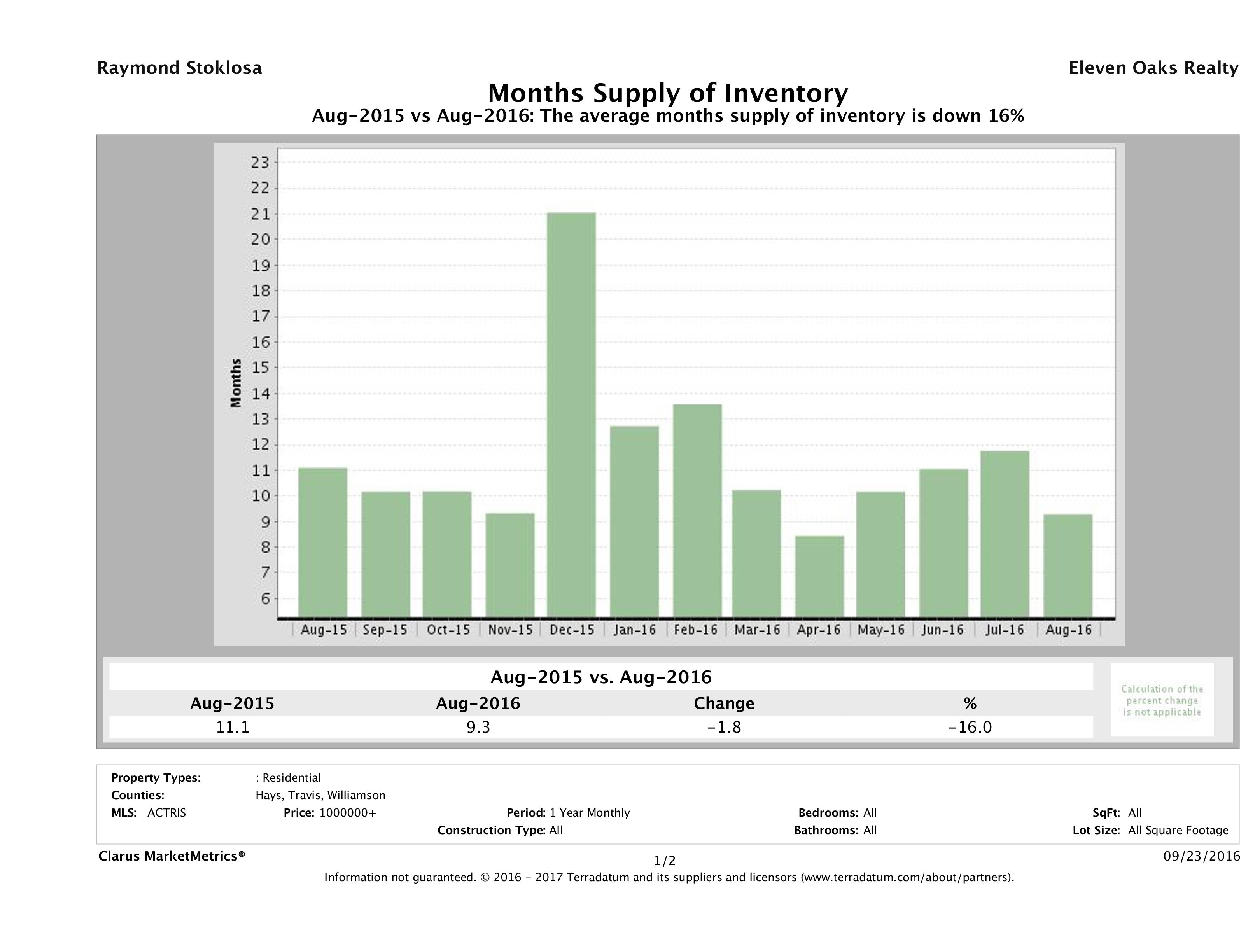Click the percent change not applicable note
The height and width of the screenshot is (952, 1255).
(1161, 700)
